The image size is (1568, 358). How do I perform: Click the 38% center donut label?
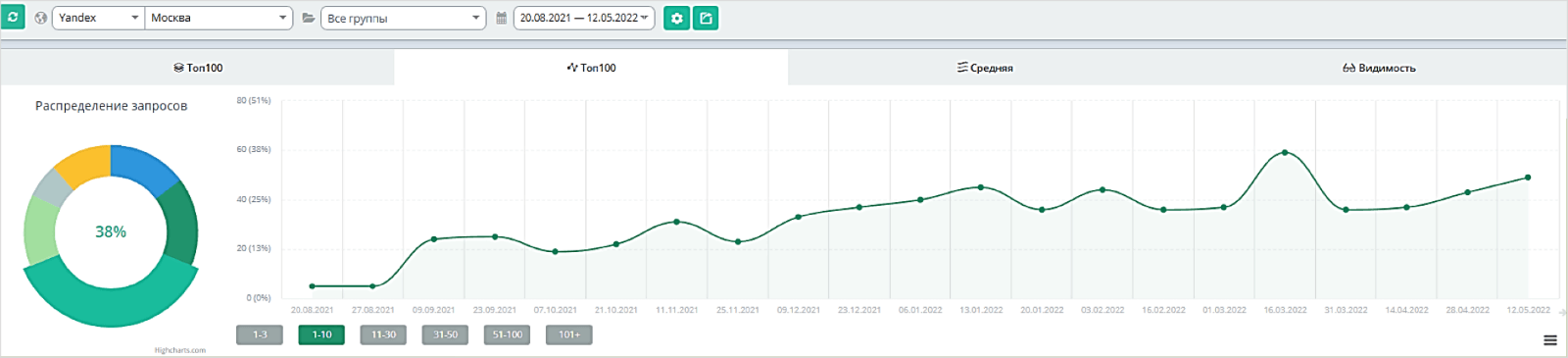111,231
